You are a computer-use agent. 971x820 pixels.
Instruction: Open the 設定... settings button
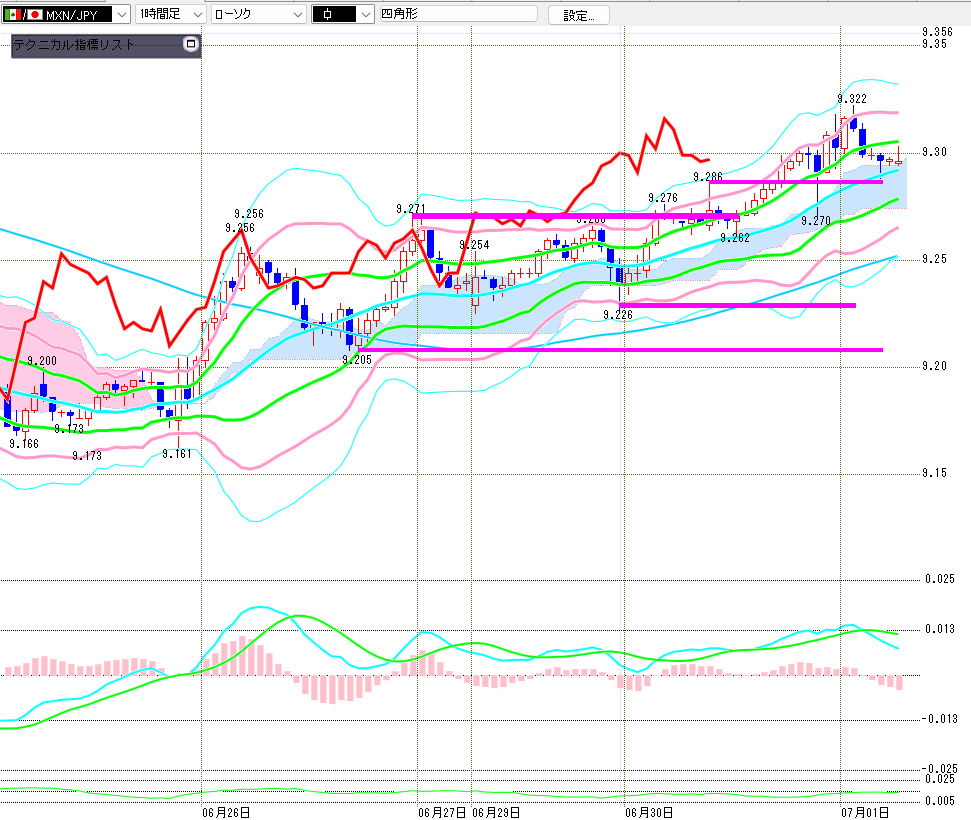click(578, 15)
